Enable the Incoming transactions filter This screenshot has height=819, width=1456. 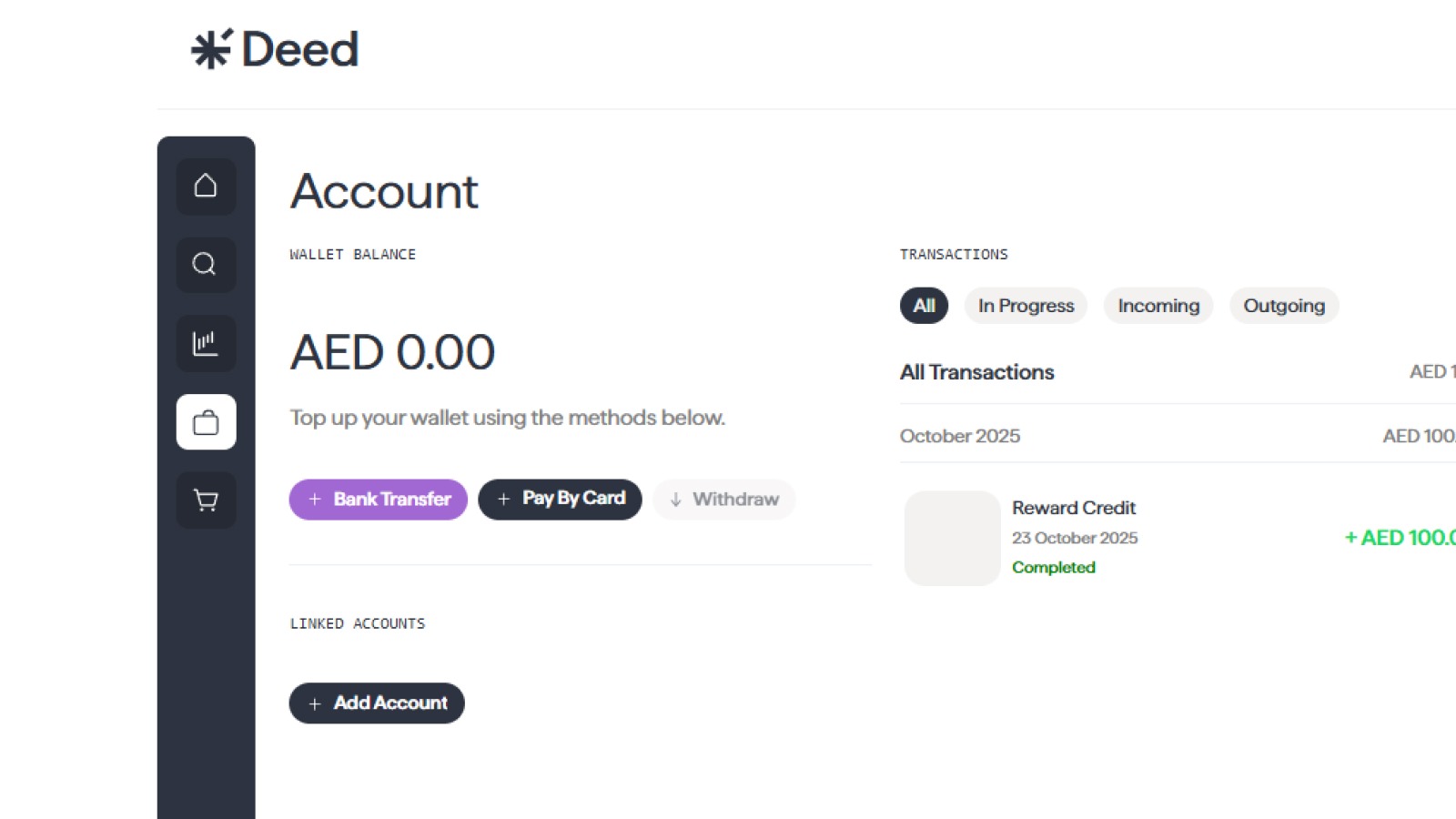1158,306
